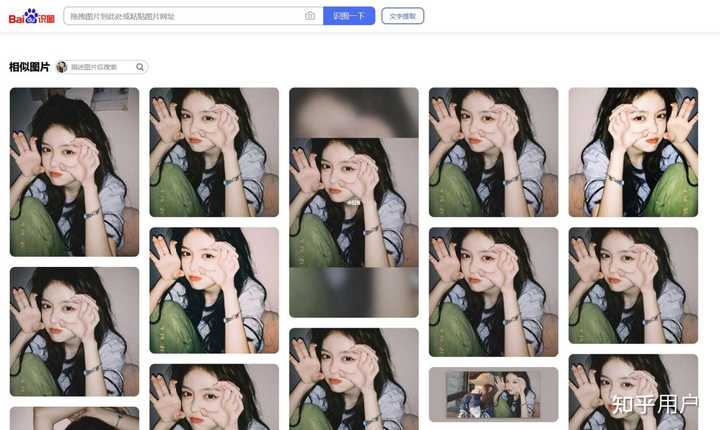
Task: Click the camera upload icon in search bar
Action: 310,16
